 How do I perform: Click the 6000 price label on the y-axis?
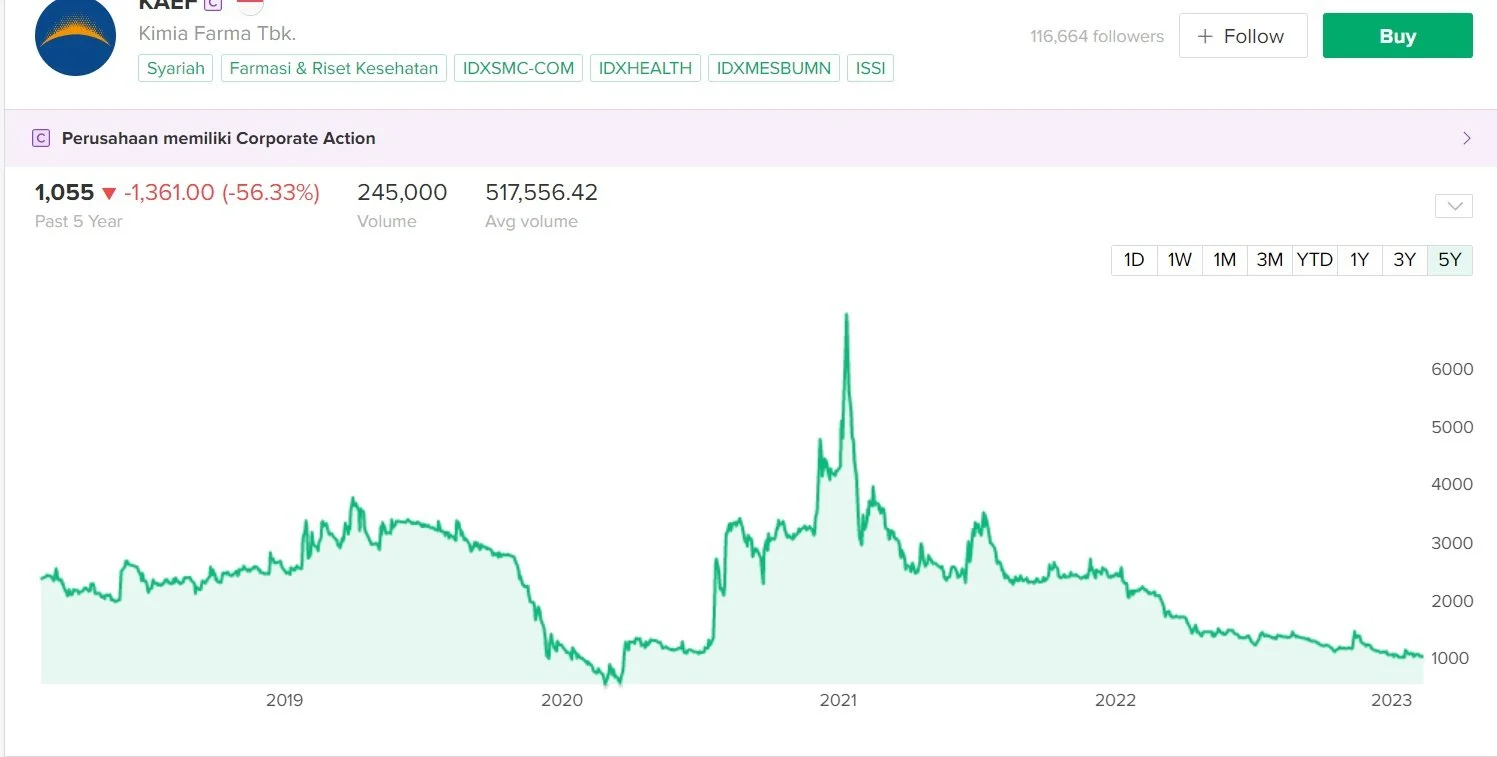1452,369
